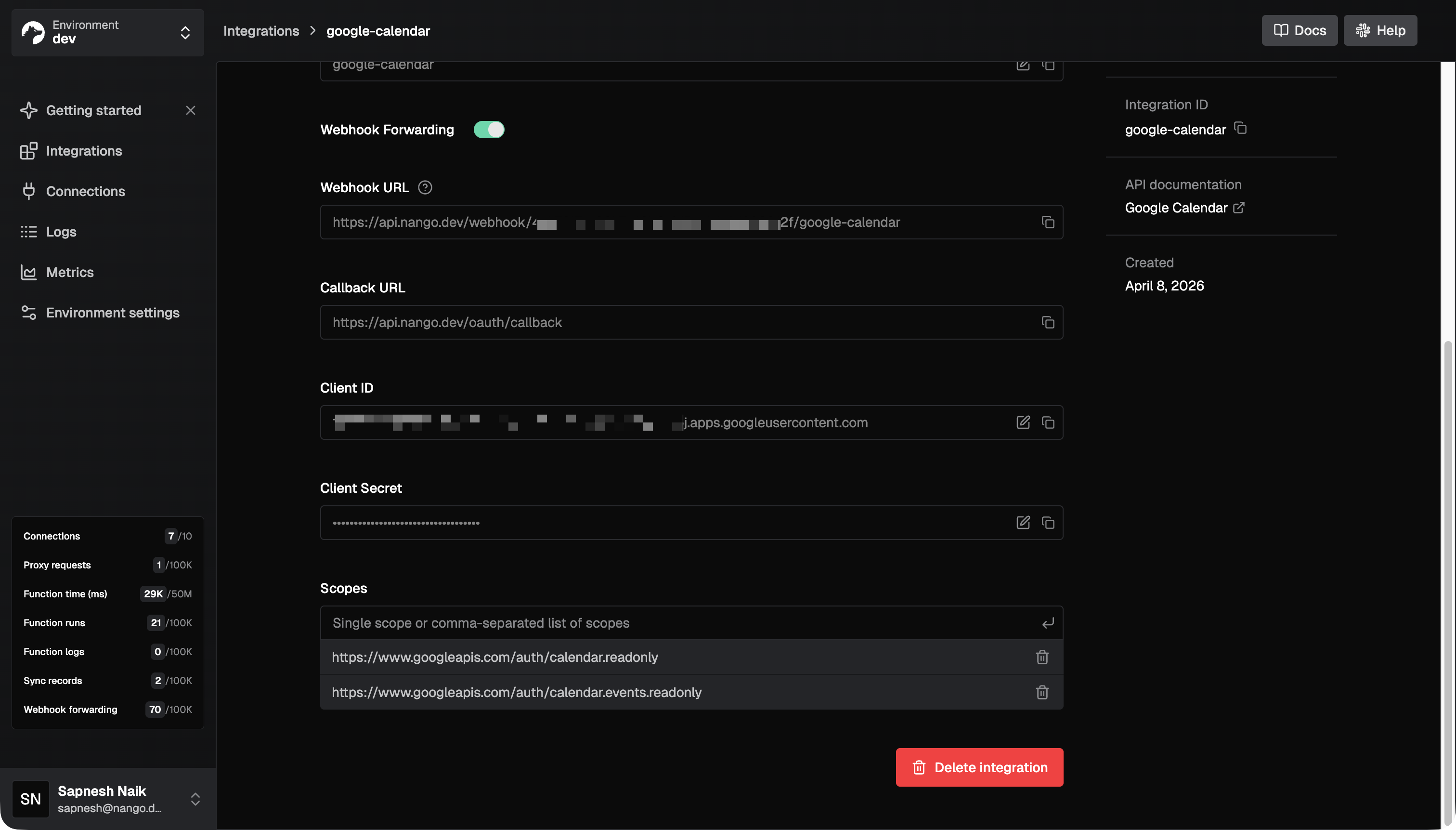This screenshot has width=1456, height=830.
Task: Open the Environment dev switcher
Action: [108, 32]
